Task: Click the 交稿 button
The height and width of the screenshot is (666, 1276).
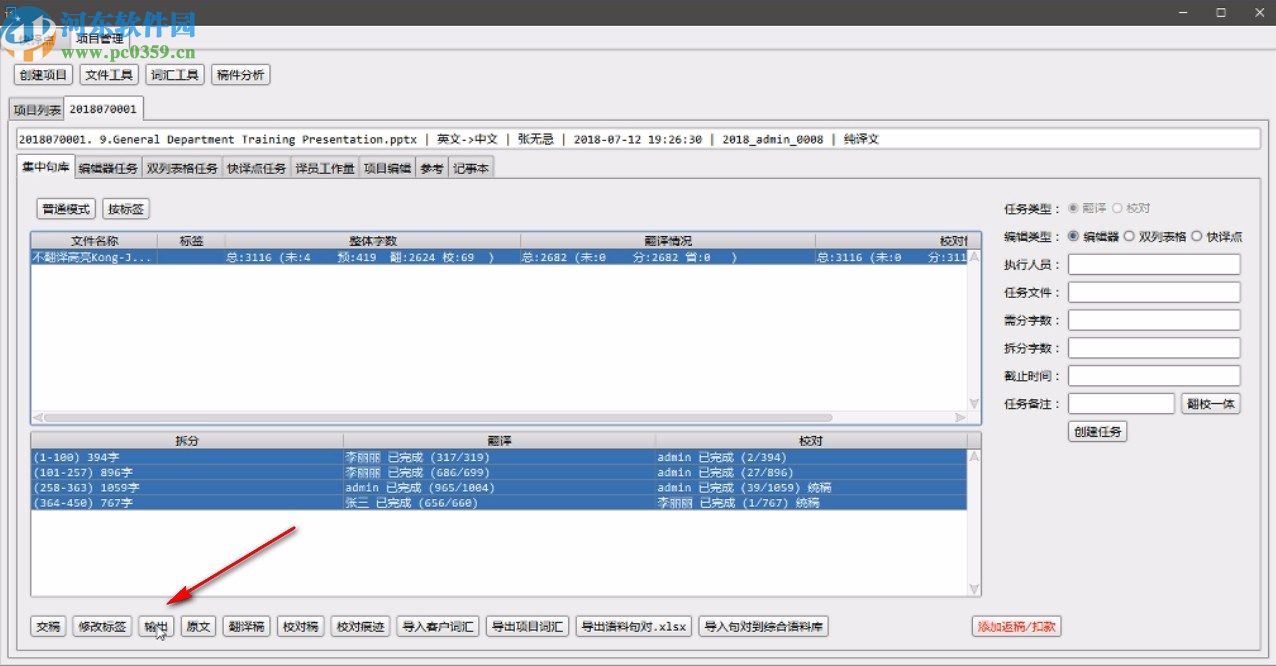Action: (x=49, y=627)
